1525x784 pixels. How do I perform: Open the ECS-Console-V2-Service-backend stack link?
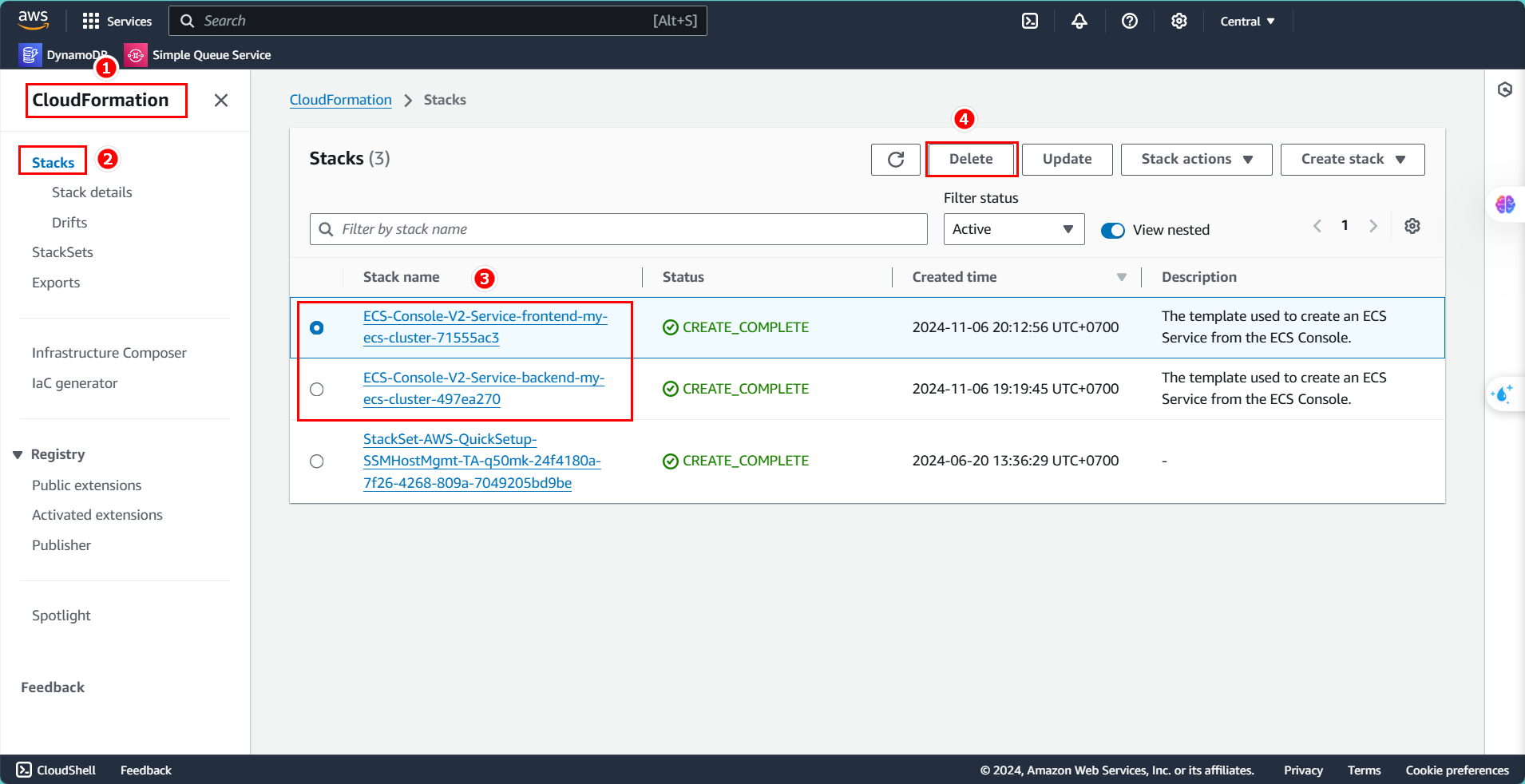coord(484,388)
